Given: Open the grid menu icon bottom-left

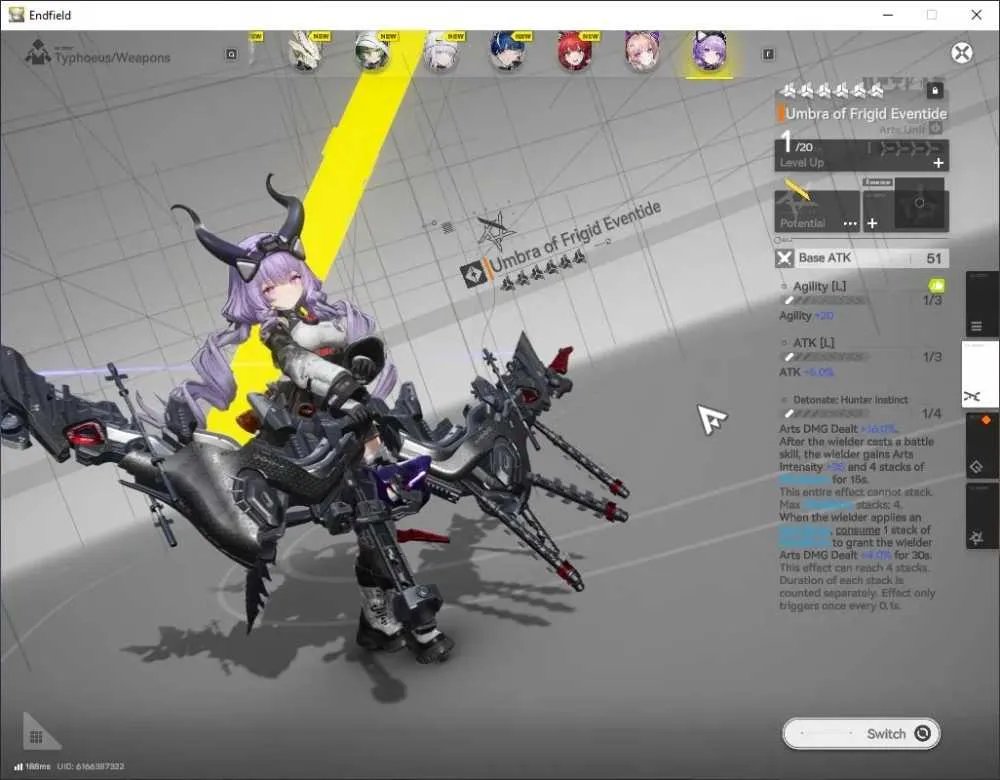Looking at the screenshot, I should (36, 737).
